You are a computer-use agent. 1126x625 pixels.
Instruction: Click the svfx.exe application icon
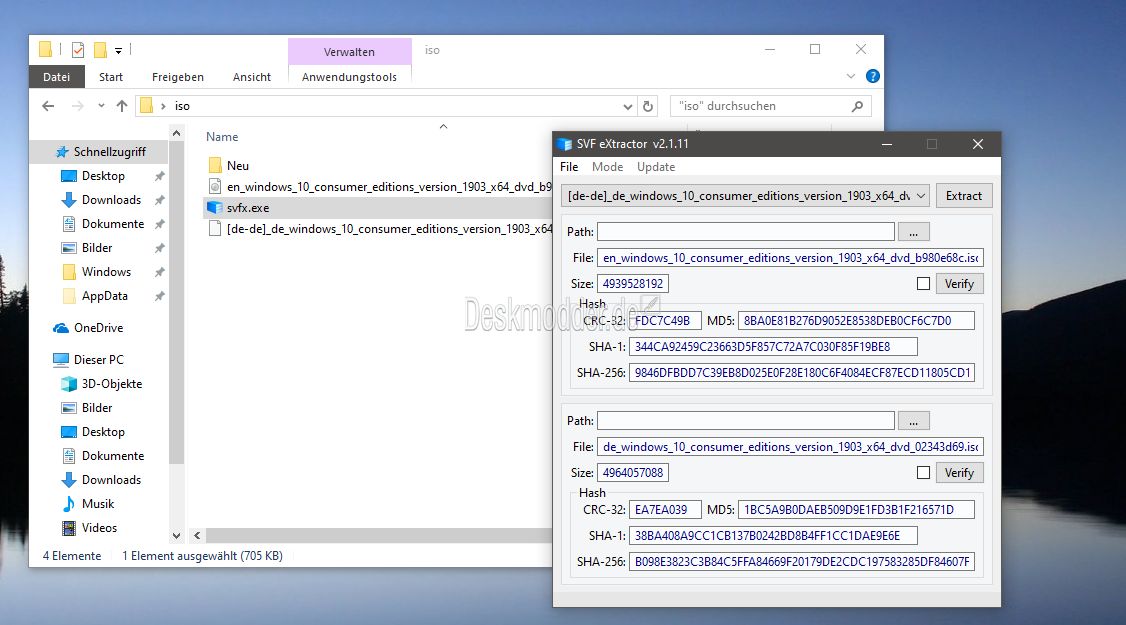[x=214, y=208]
